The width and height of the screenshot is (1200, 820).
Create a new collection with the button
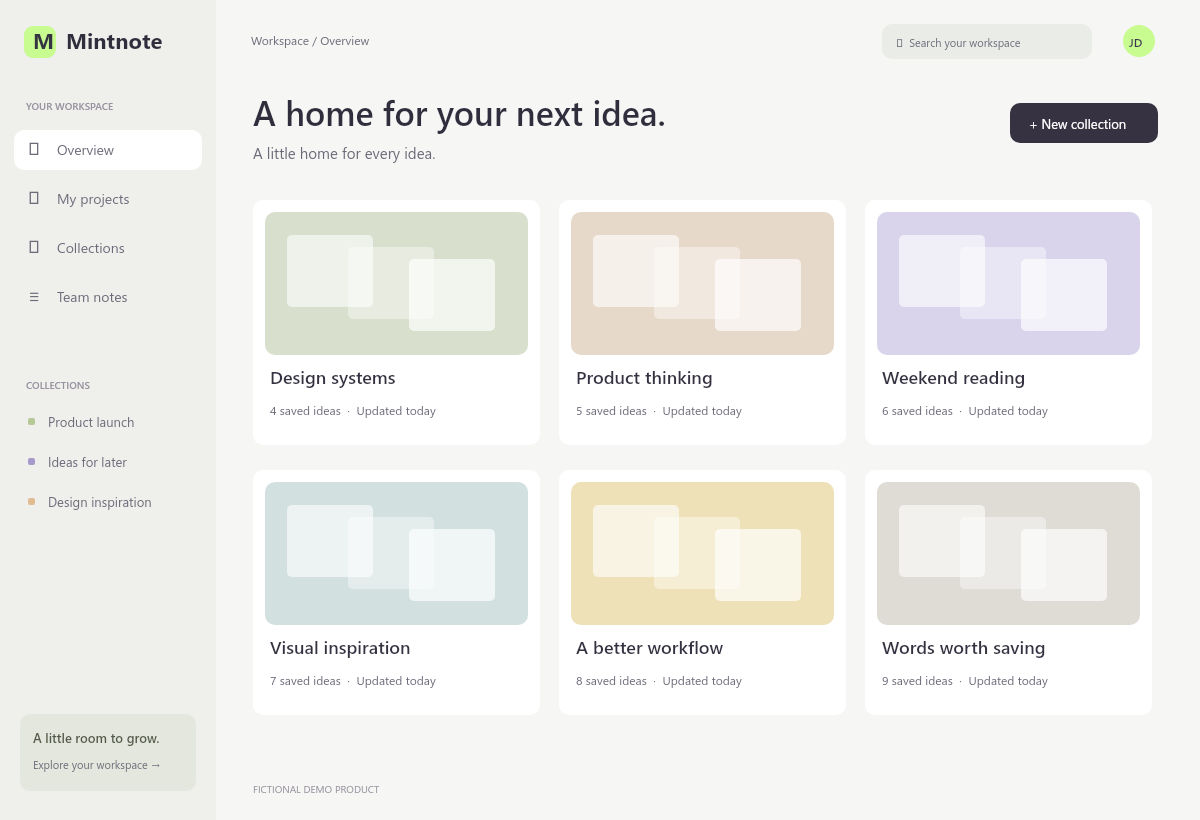[1084, 123]
